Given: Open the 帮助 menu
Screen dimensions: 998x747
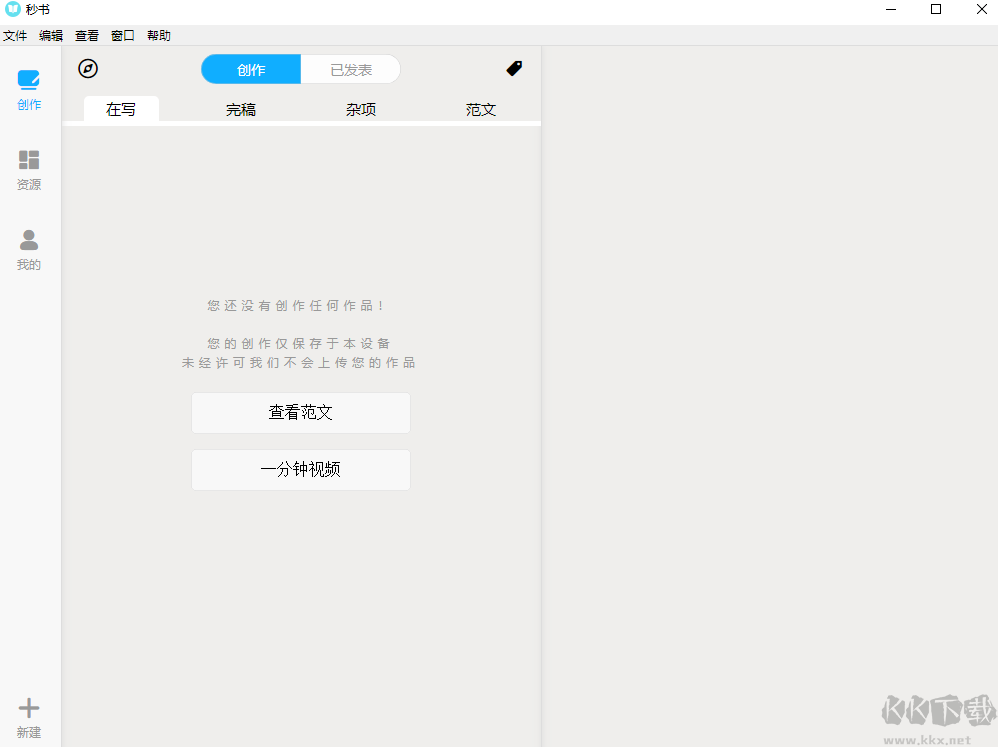Looking at the screenshot, I should pos(158,35).
